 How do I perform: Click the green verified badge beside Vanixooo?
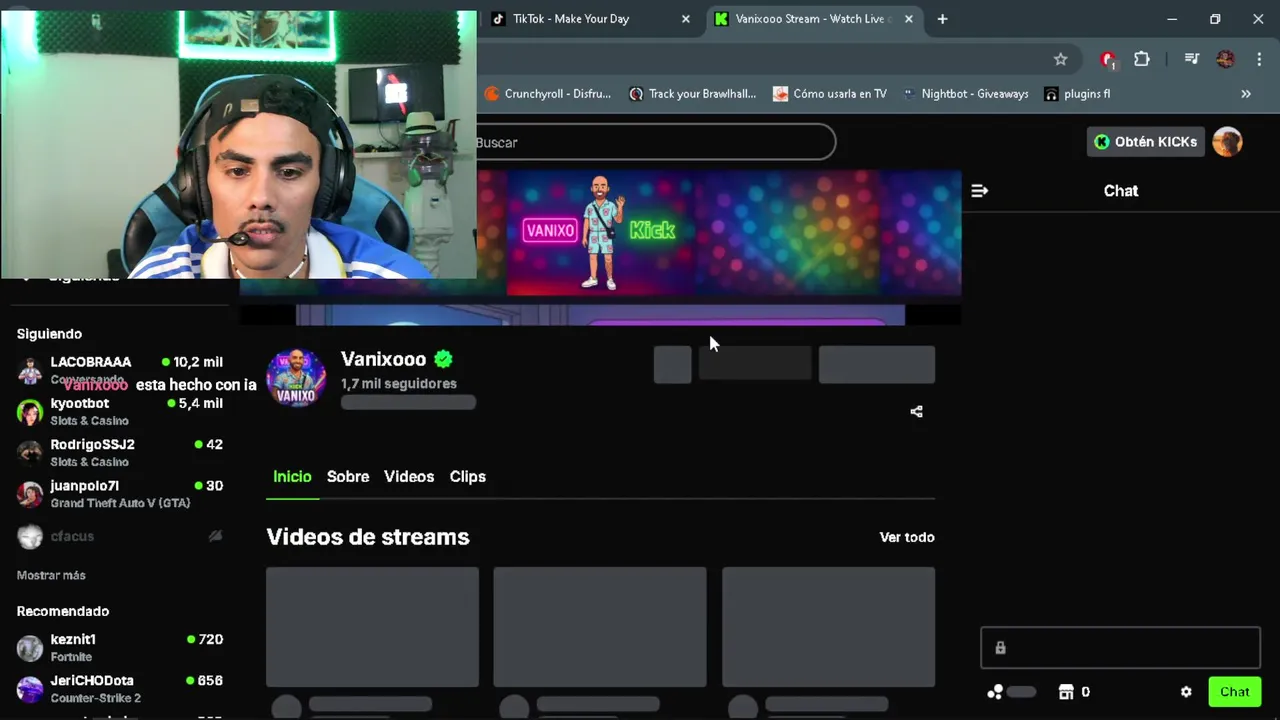pos(443,359)
